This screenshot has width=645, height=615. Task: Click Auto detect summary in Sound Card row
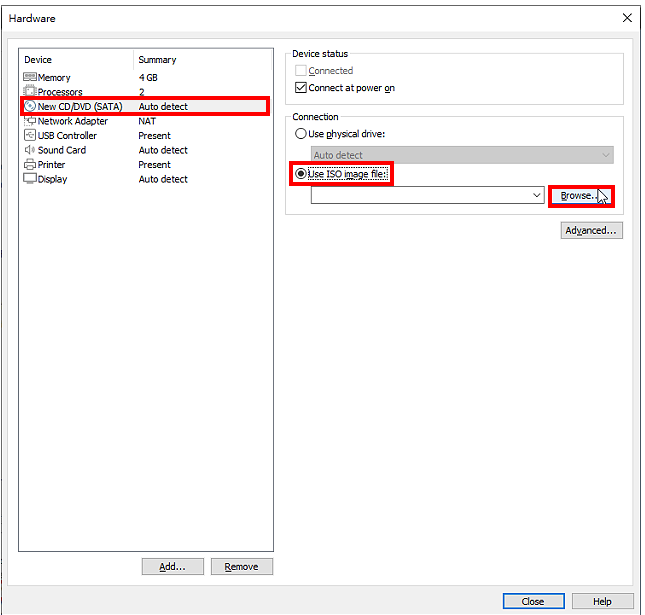coord(163,150)
